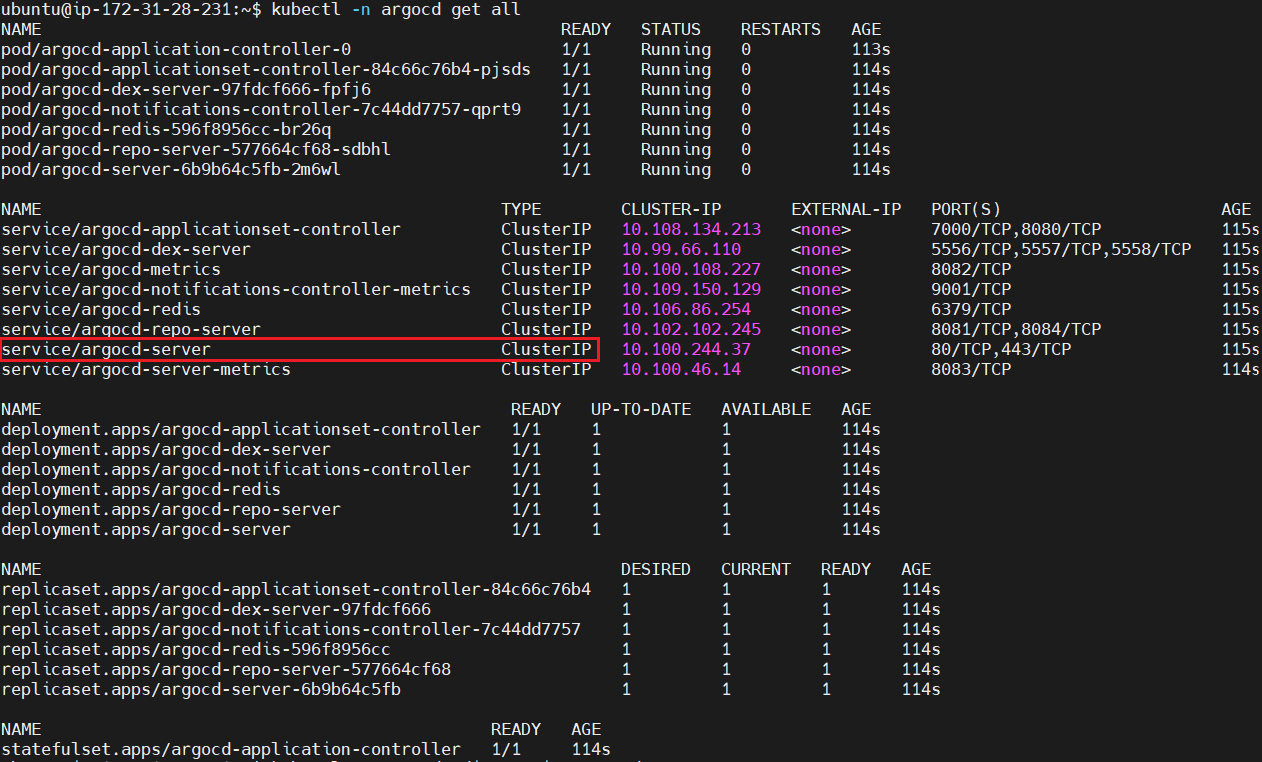Click the pod/argocd-server-6b9b64c5fb-2m6wl name

pos(171,169)
